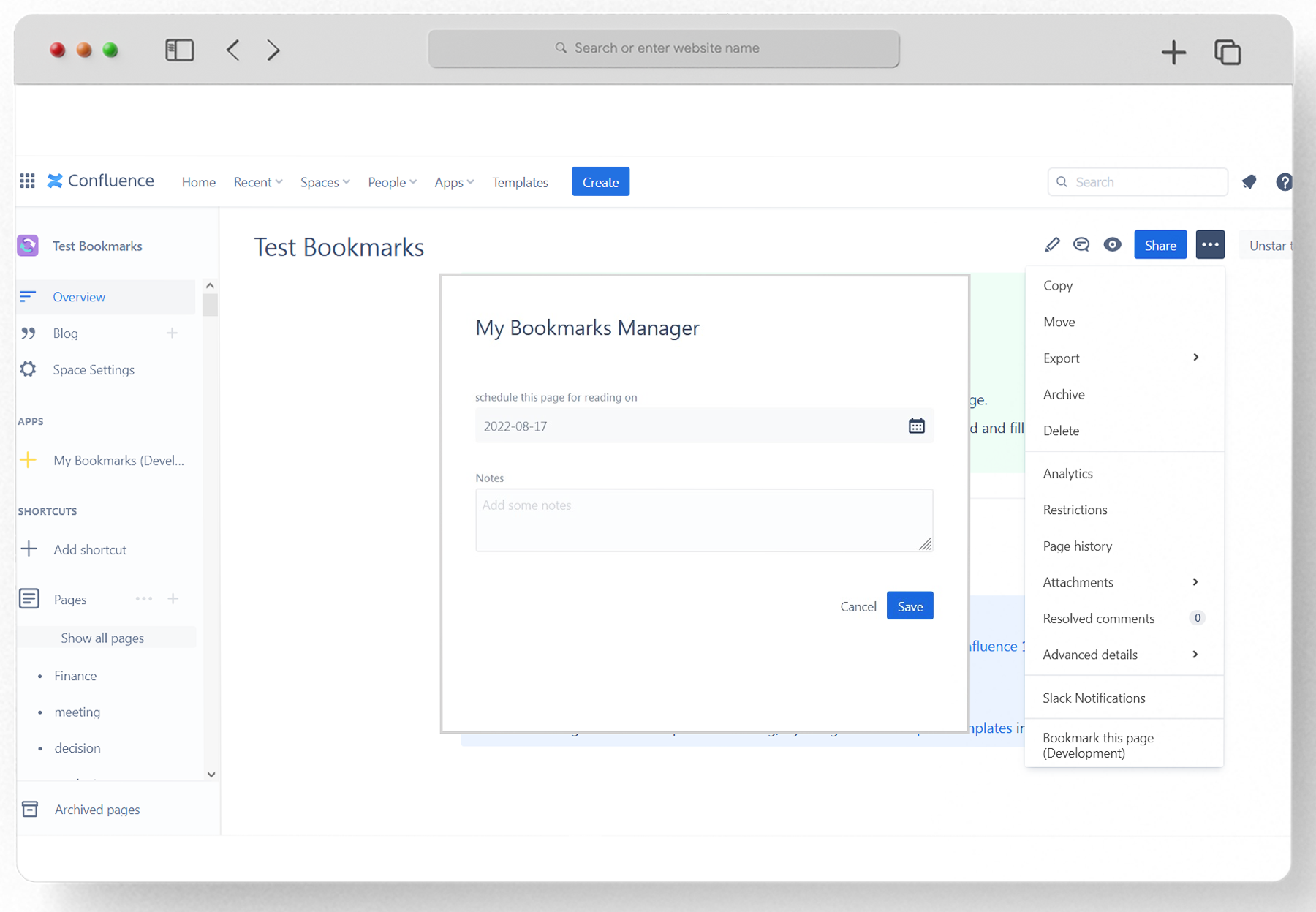This screenshot has height=912, width=1316.
Task: Open a new browser tab
Action: (x=1173, y=52)
